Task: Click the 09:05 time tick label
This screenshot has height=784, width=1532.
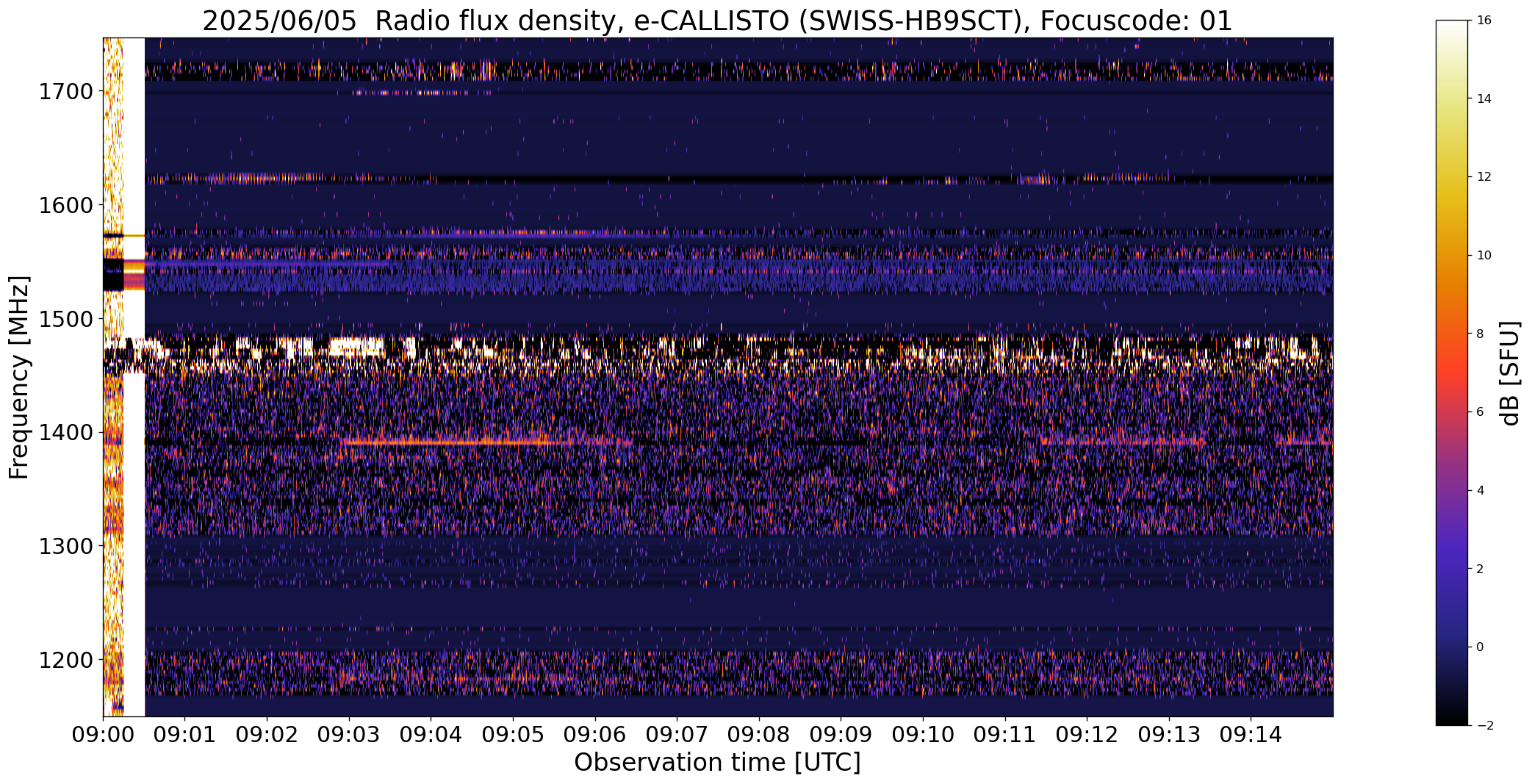Action: 513,735
